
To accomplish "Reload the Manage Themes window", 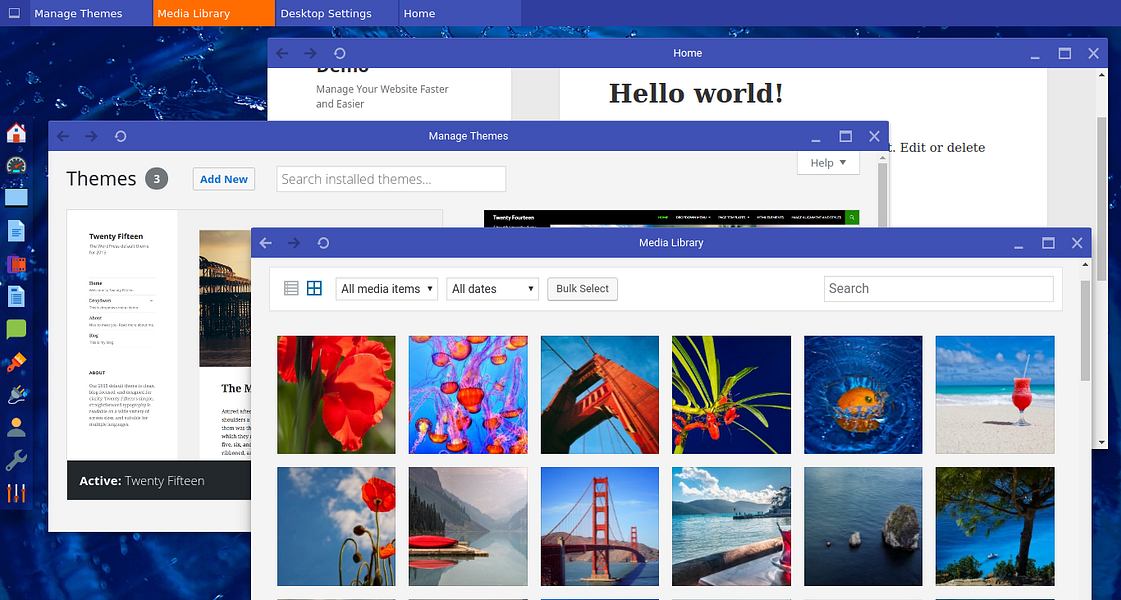I will [x=120, y=136].
